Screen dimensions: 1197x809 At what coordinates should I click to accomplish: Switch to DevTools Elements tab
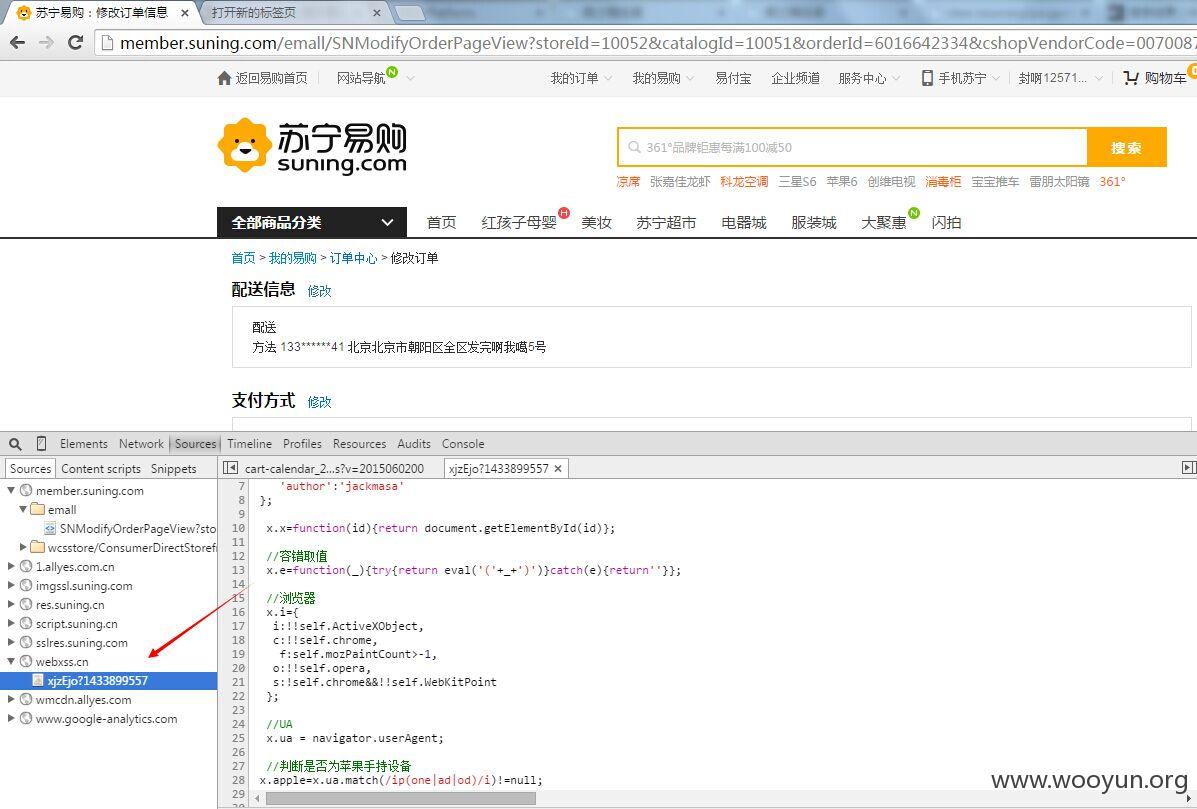(83, 443)
